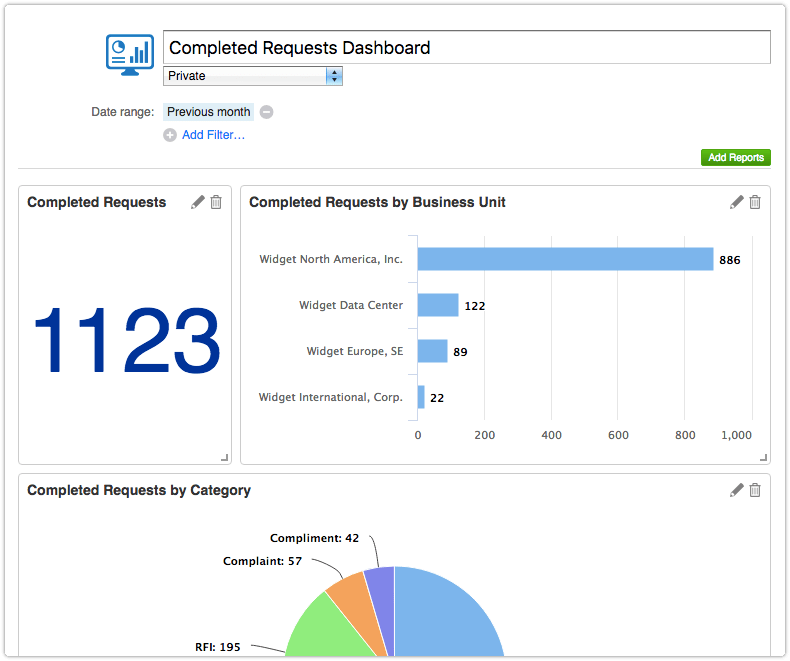Viewport: 790px width, 661px height.
Task: Open the Private visibility dropdown
Action: point(253,76)
